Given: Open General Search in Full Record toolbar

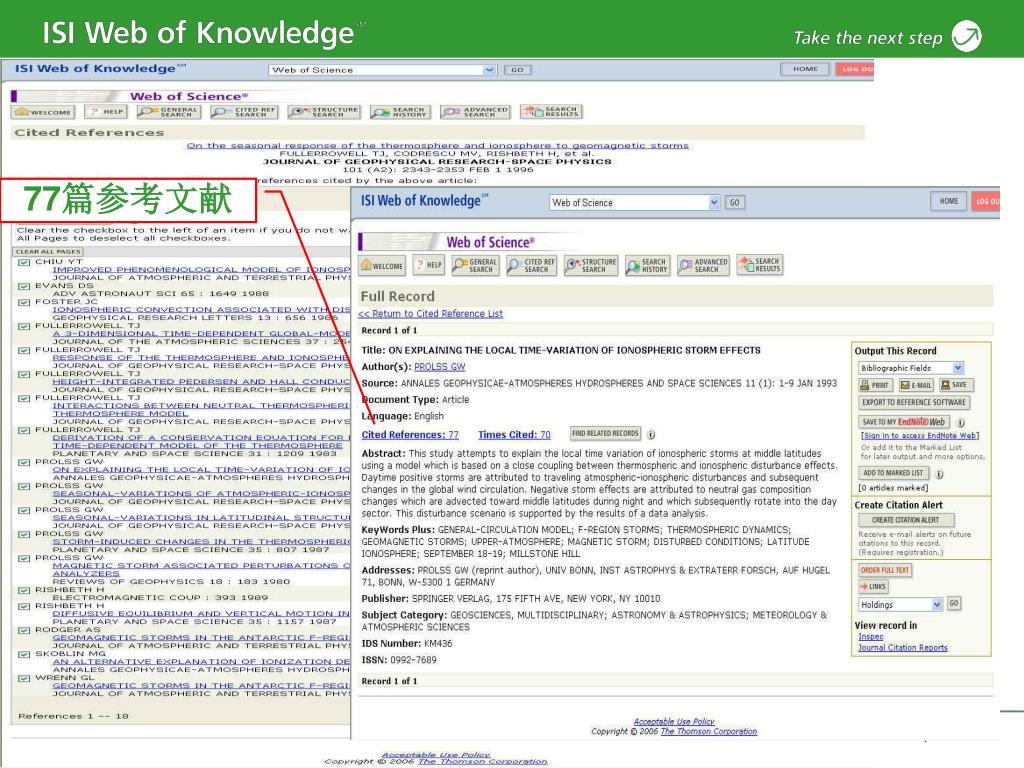Looking at the screenshot, I should pos(475,265).
